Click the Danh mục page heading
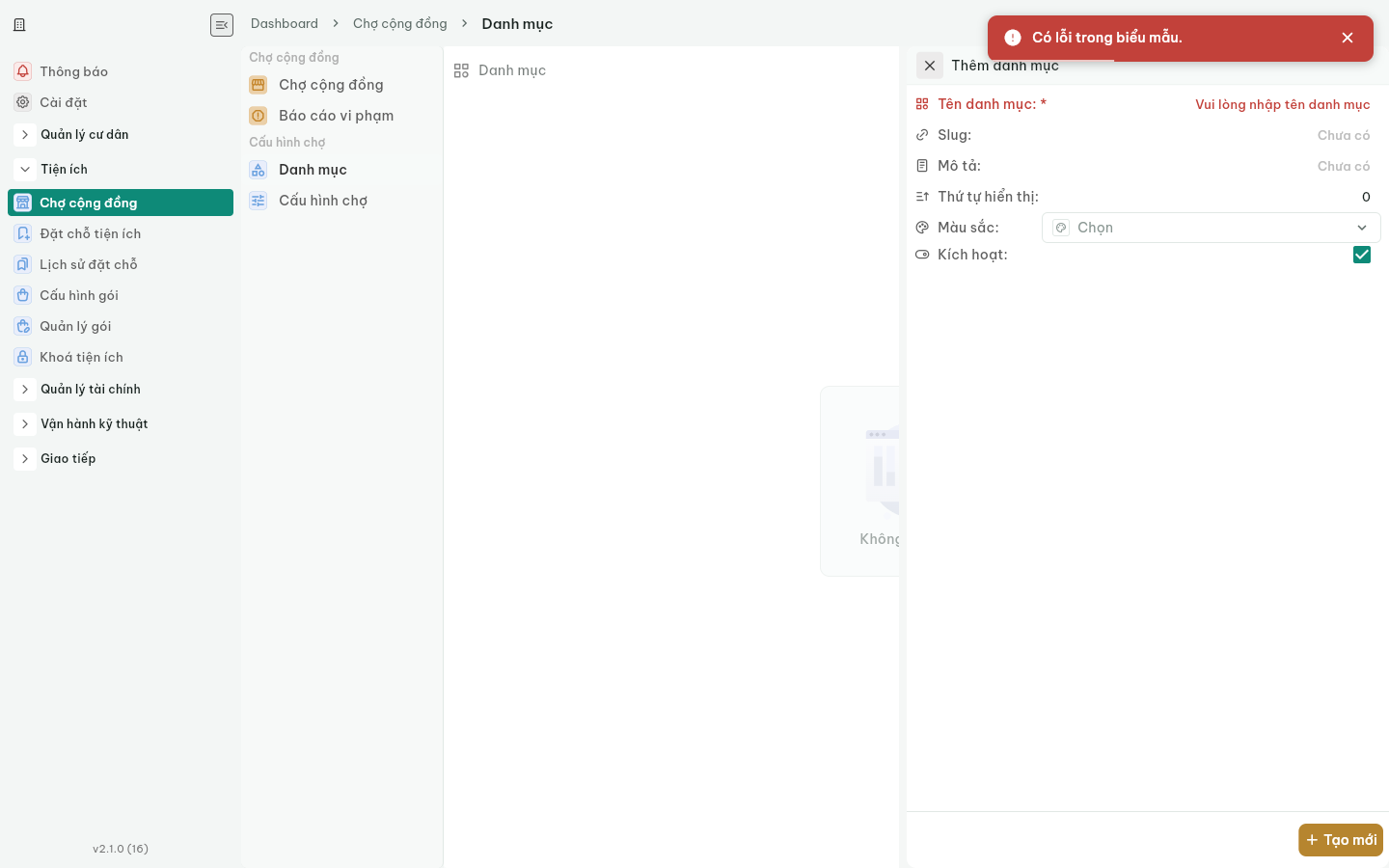The height and width of the screenshot is (868, 1389). [x=512, y=70]
